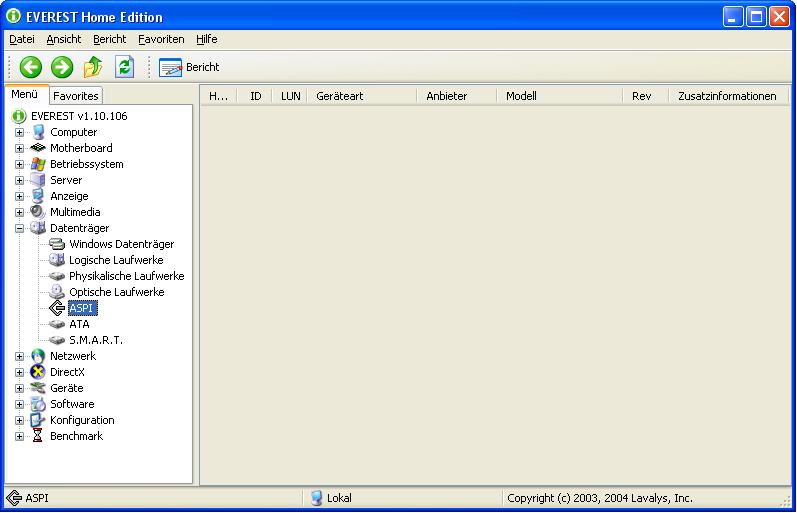Click the Lokal computer icon in status bar
The height and width of the screenshot is (513, 797).
point(316,498)
